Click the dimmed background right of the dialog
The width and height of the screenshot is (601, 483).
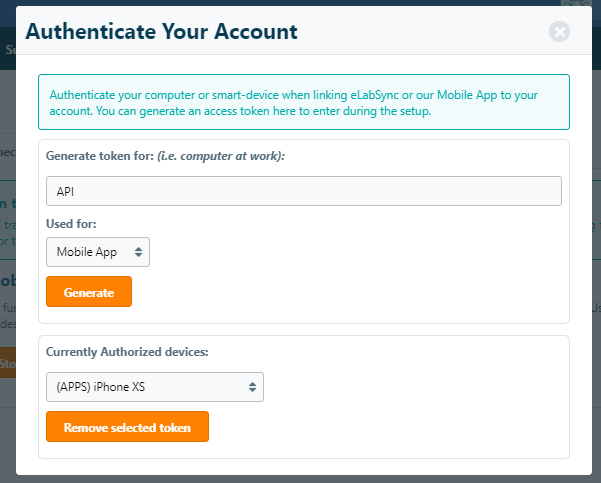pyautogui.click(x=596, y=250)
